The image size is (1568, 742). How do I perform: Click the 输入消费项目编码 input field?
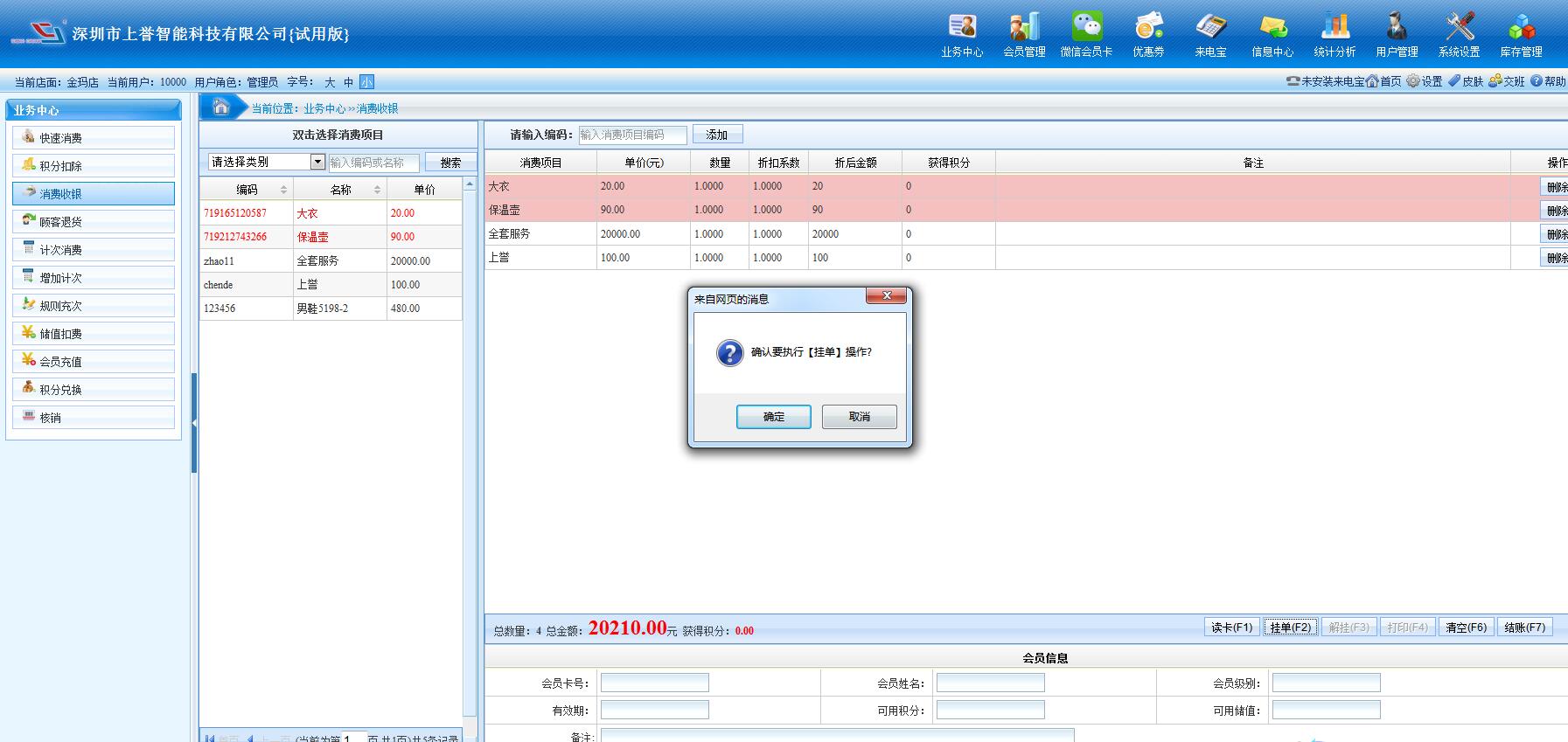(x=632, y=135)
